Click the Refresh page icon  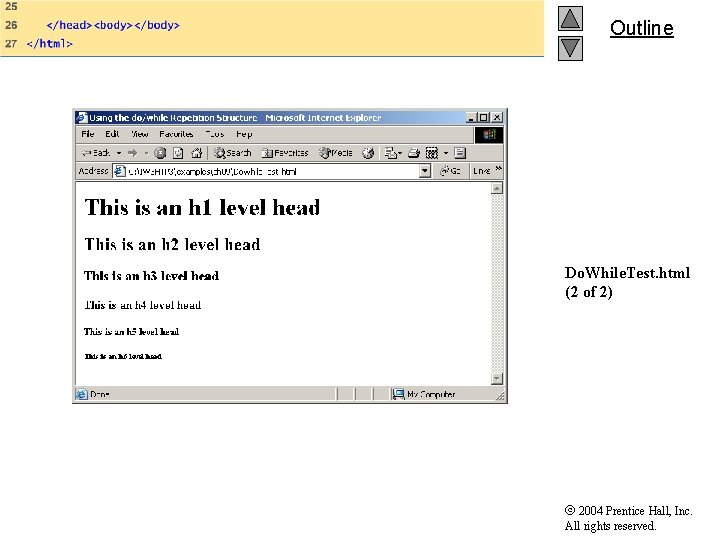click(x=178, y=153)
